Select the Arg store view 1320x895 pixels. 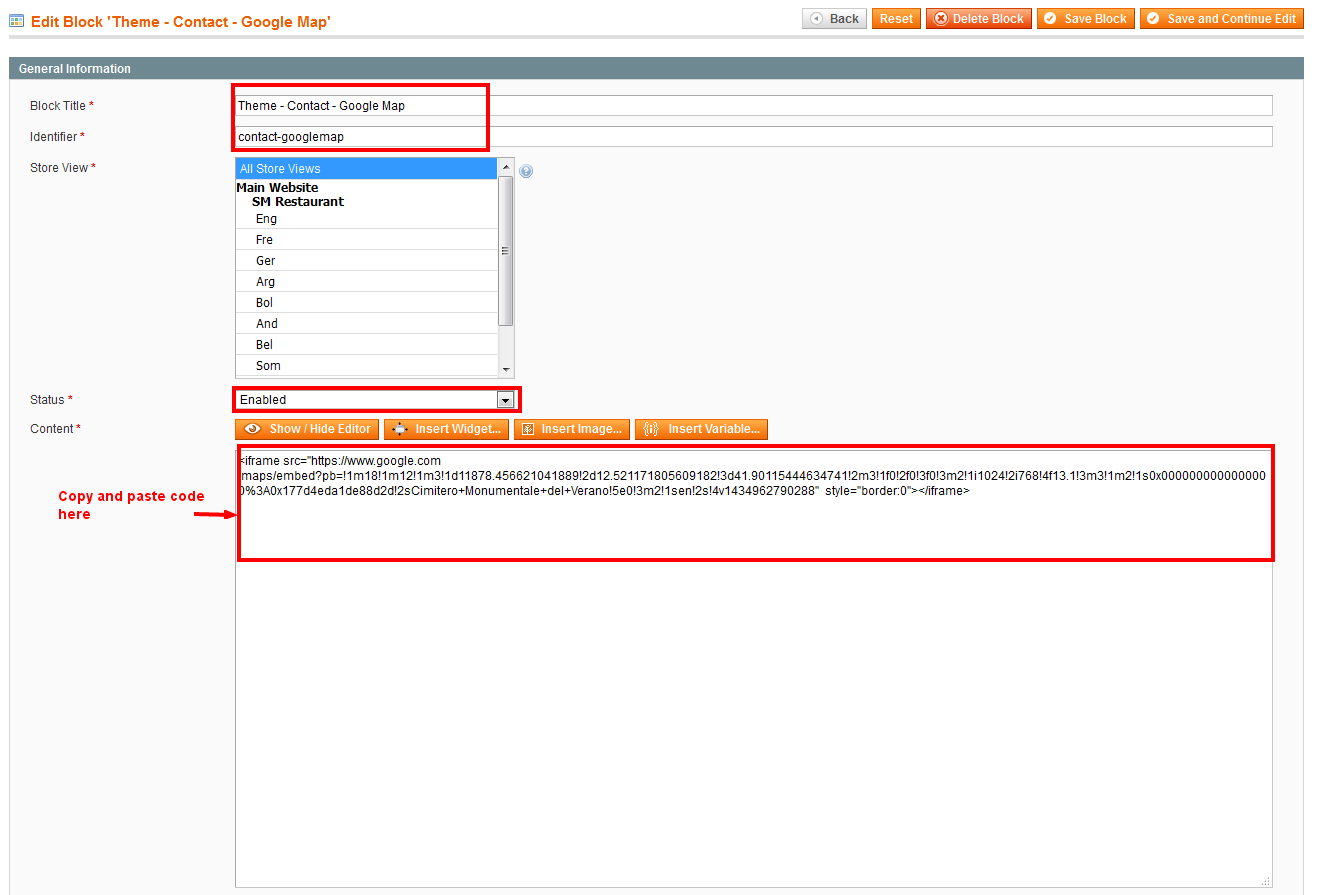[366, 282]
